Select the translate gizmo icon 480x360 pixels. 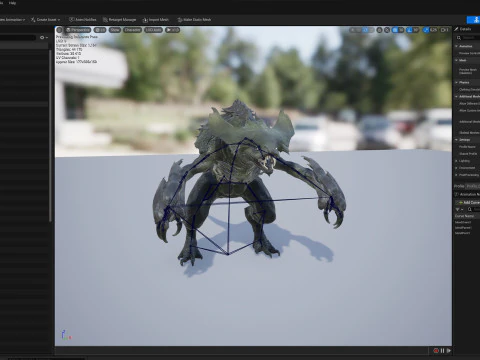pos(359,30)
